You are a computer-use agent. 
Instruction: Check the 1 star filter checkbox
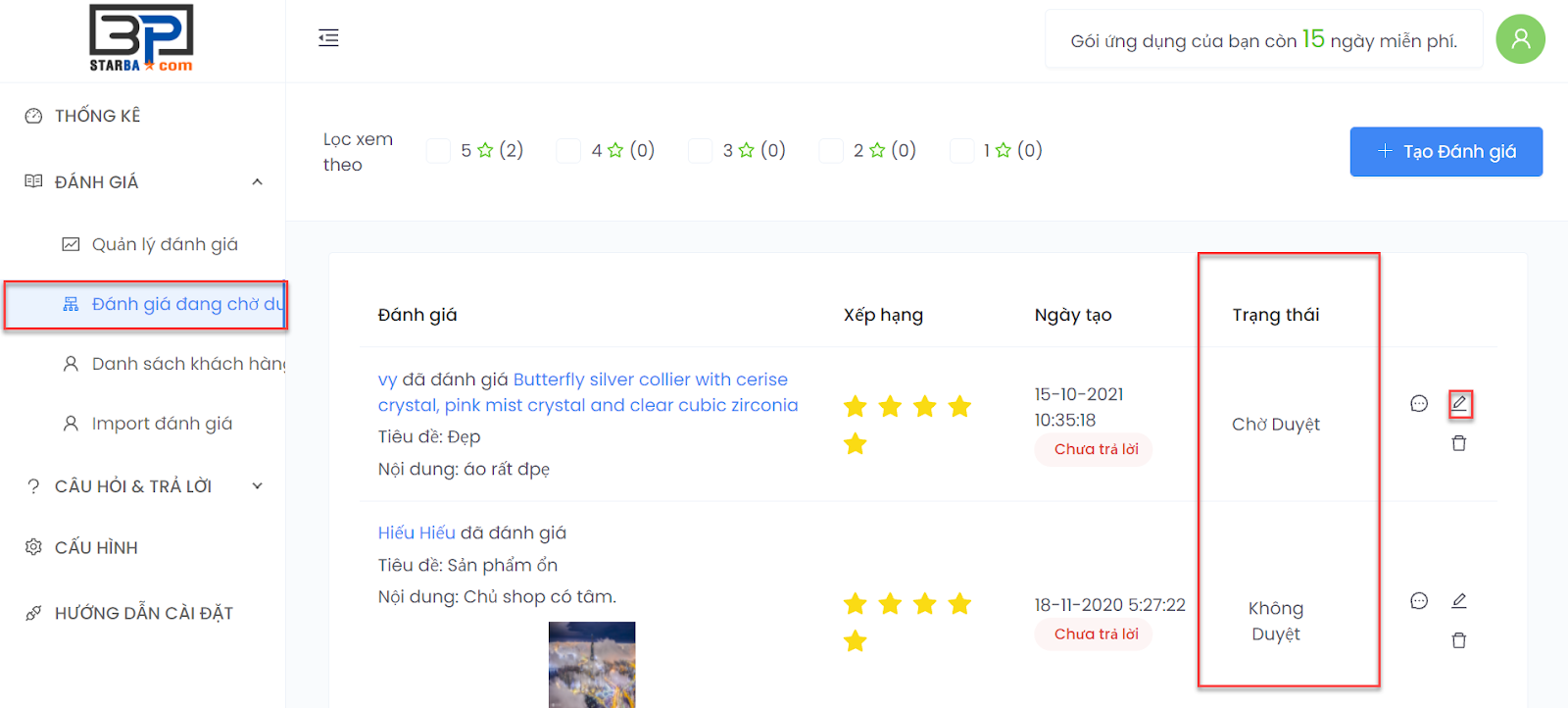[961, 151]
